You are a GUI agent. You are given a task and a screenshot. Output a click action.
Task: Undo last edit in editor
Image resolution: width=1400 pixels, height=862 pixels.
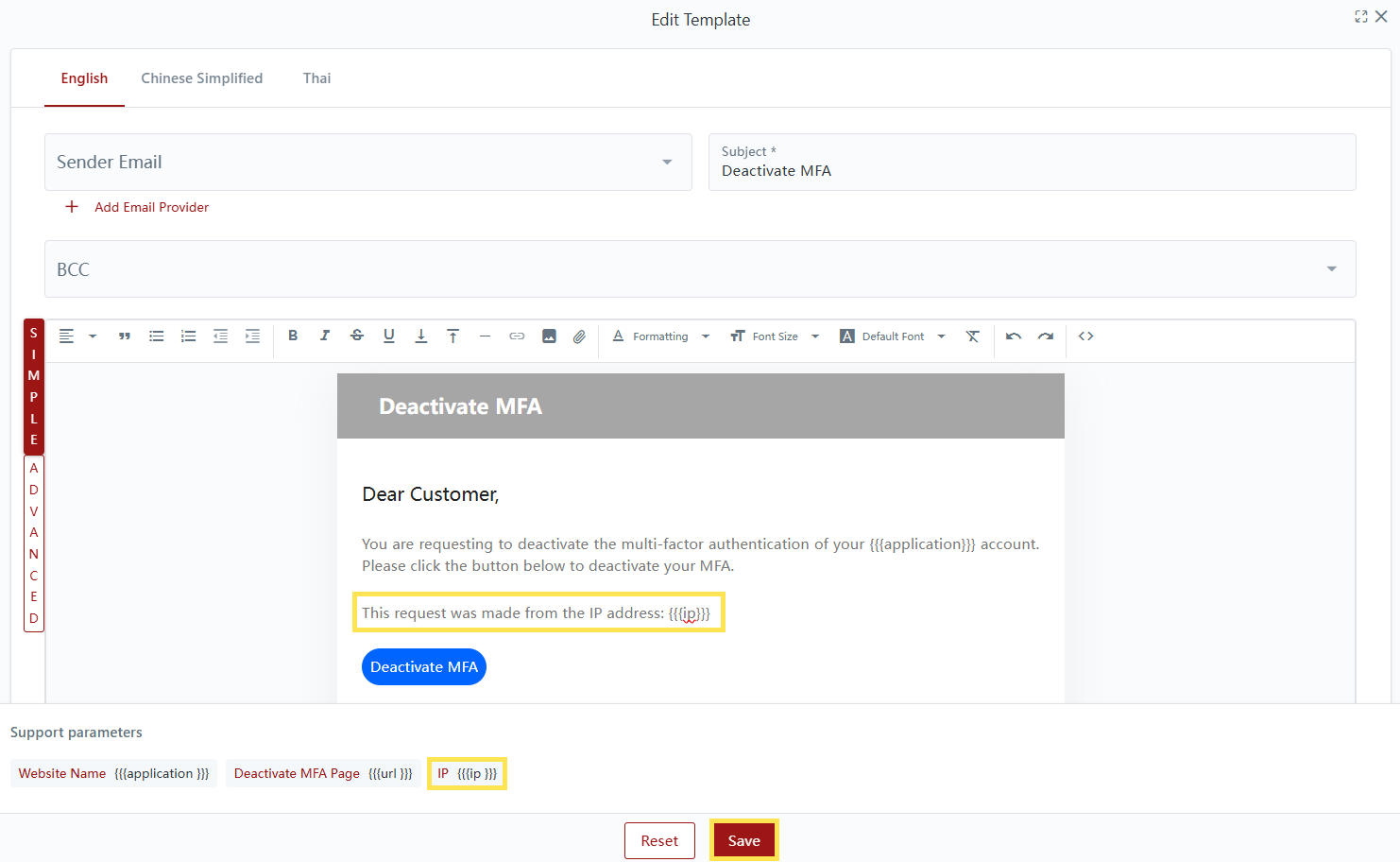pyautogui.click(x=1014, y=336)
